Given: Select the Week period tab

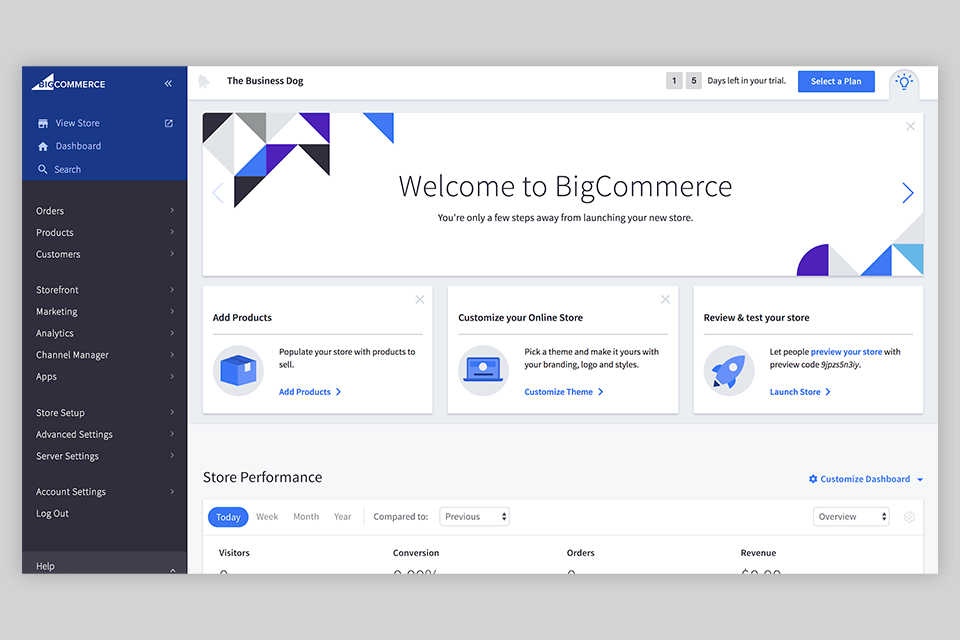Looking at the screenshot, I should click(267, 517).
